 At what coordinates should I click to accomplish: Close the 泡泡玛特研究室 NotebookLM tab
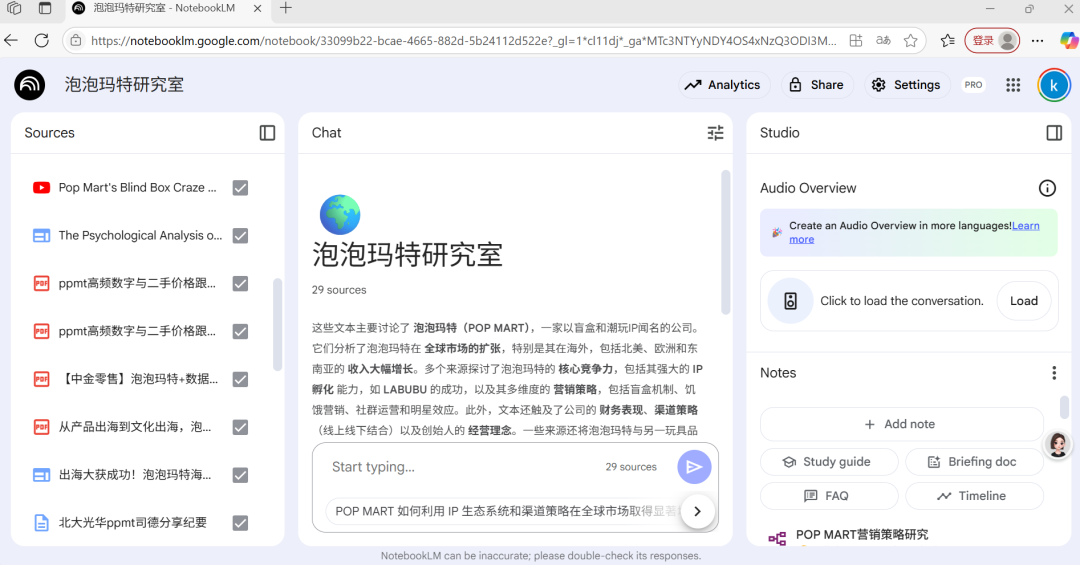[x=257, y=8]
